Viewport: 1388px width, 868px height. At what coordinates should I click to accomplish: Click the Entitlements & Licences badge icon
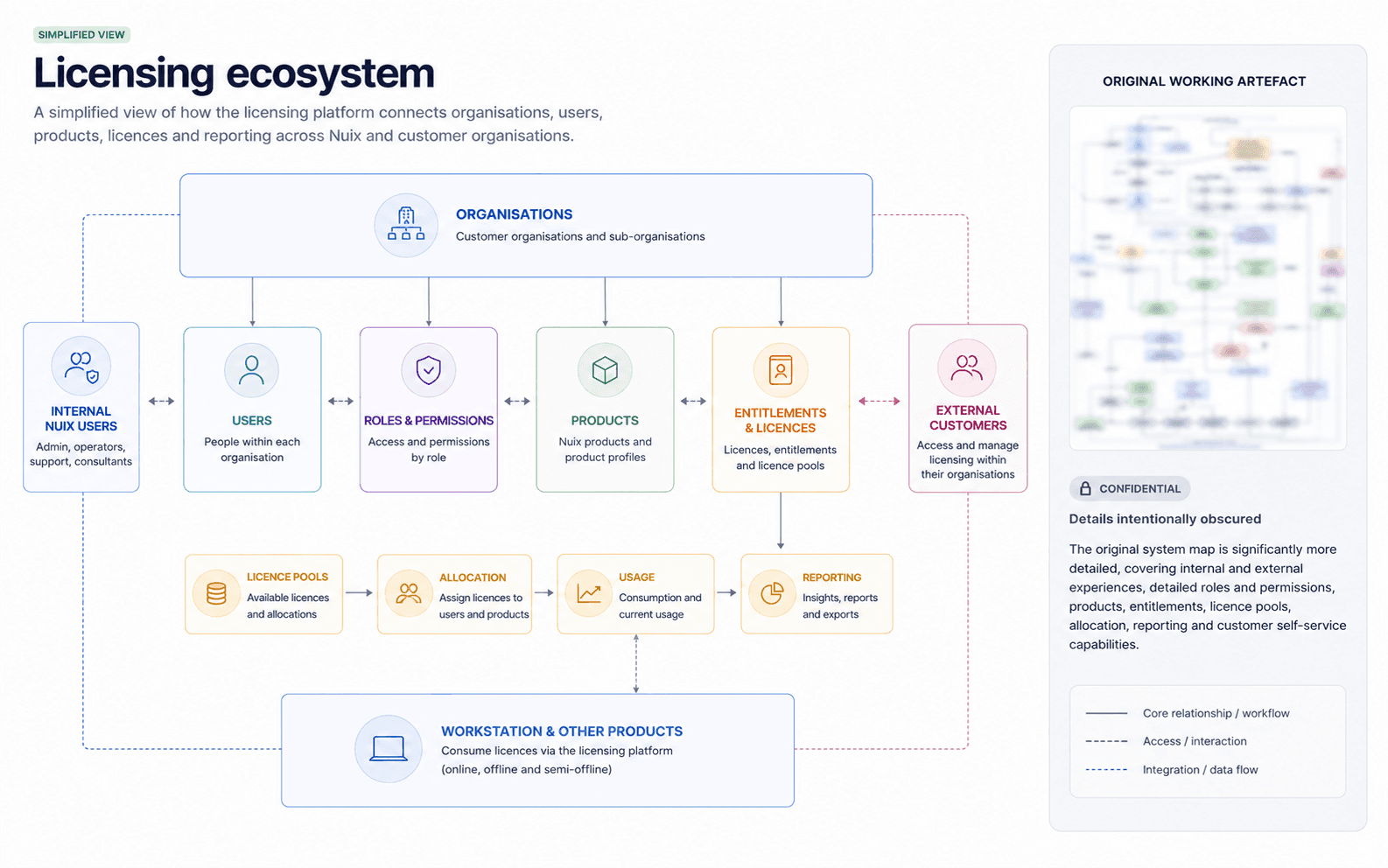click(x=781, y=370)
